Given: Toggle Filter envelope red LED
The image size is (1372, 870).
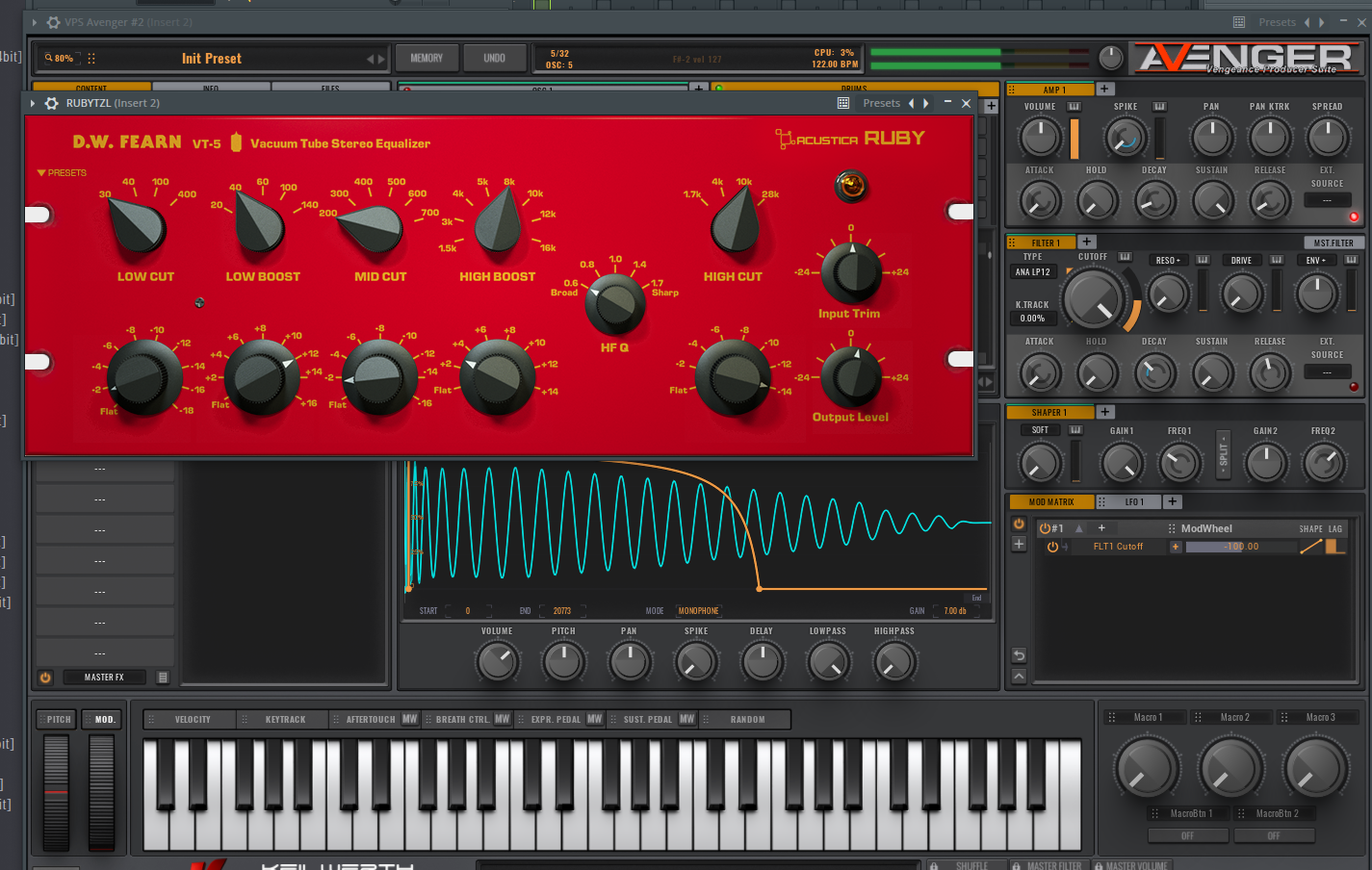Looking at the screenshot, I should (x=1354, y=387).
